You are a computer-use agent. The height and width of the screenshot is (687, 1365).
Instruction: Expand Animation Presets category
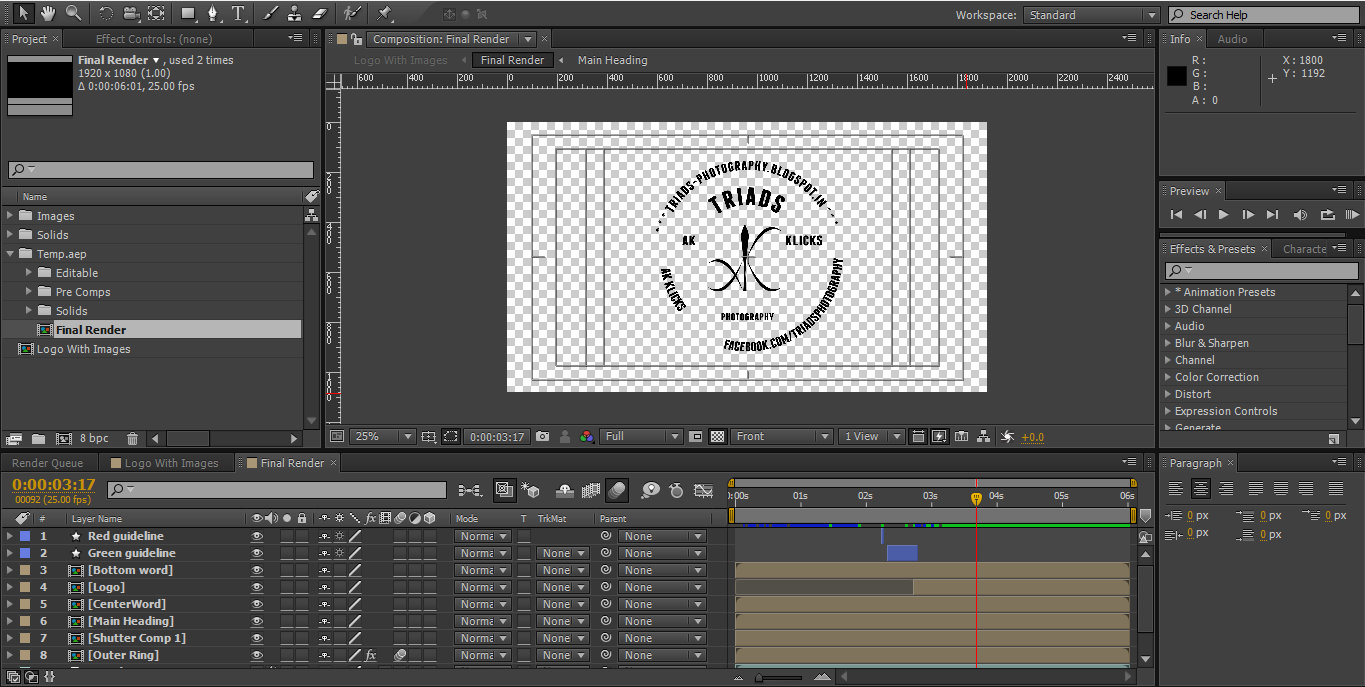pos(1167,292)
